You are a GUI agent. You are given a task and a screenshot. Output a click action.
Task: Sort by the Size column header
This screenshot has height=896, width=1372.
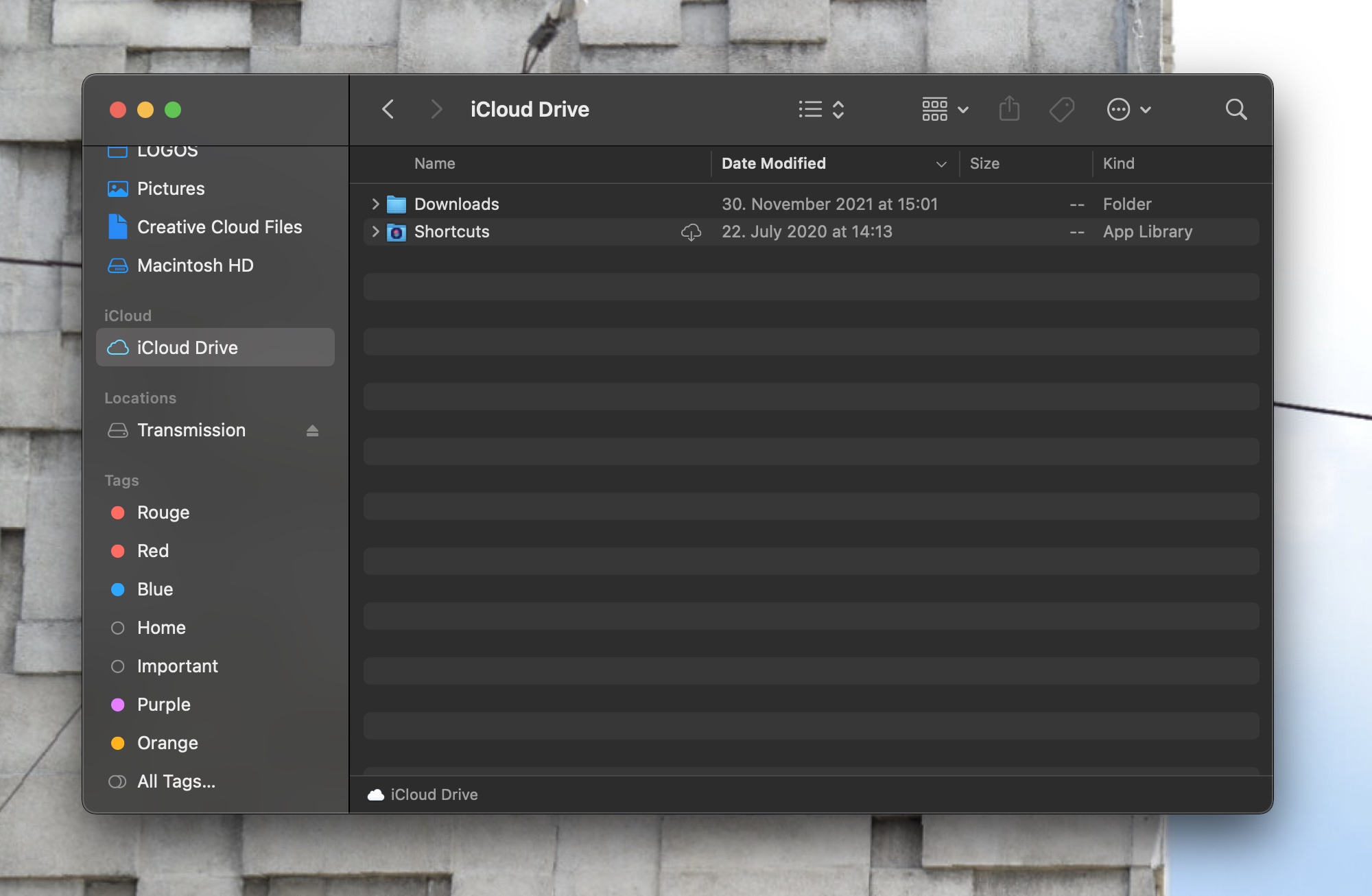tap(984, 163)
